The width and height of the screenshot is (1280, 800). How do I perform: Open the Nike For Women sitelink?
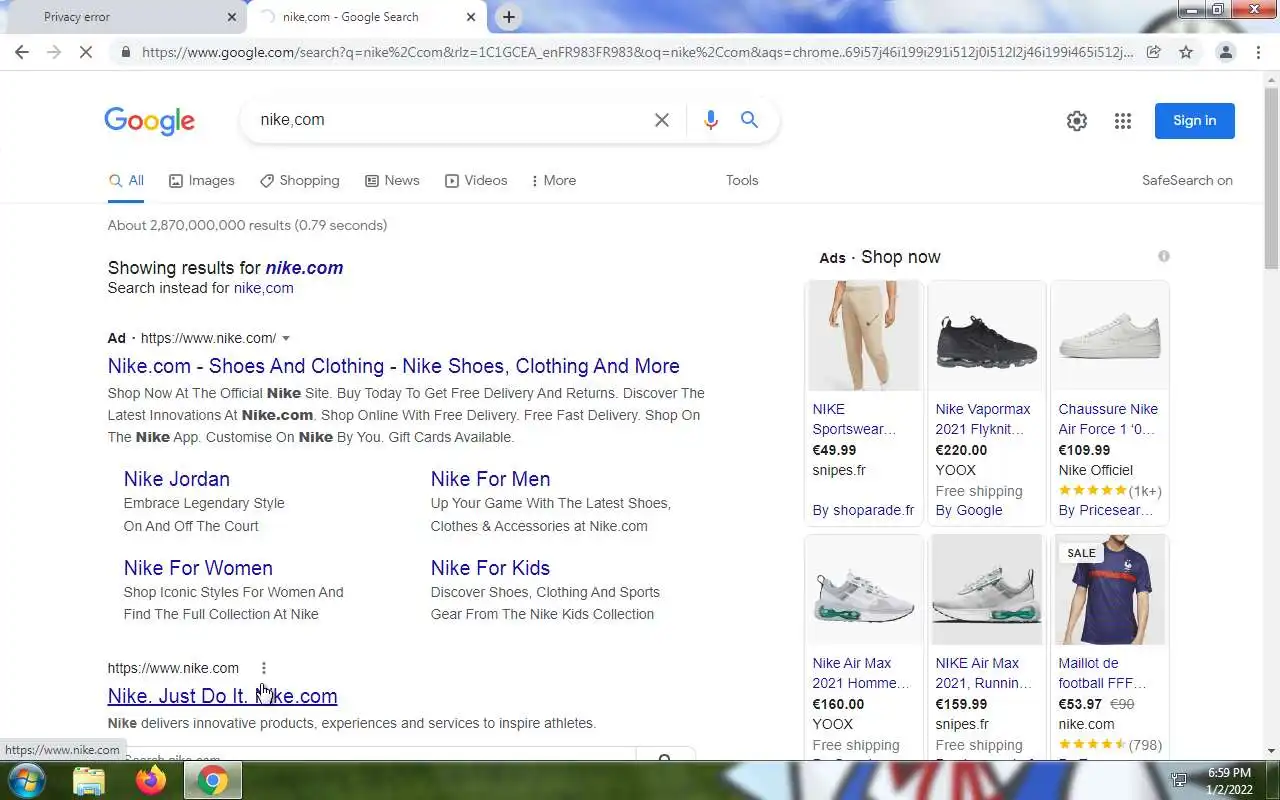(198, 568)
